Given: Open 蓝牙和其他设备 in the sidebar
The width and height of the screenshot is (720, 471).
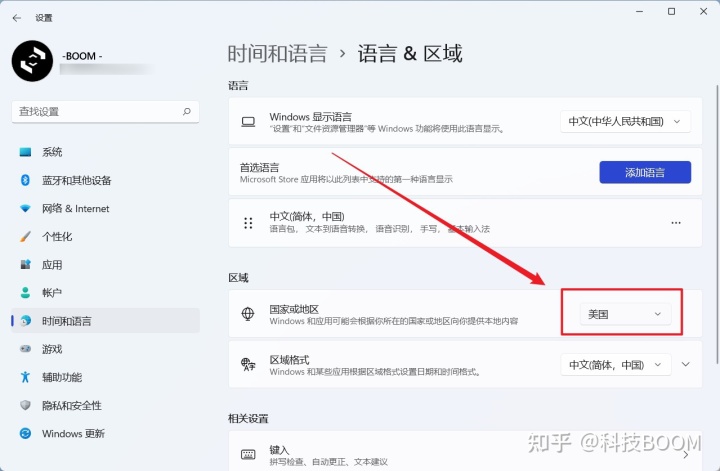Looking at the screenshot, I should click(x=105, y=180).
